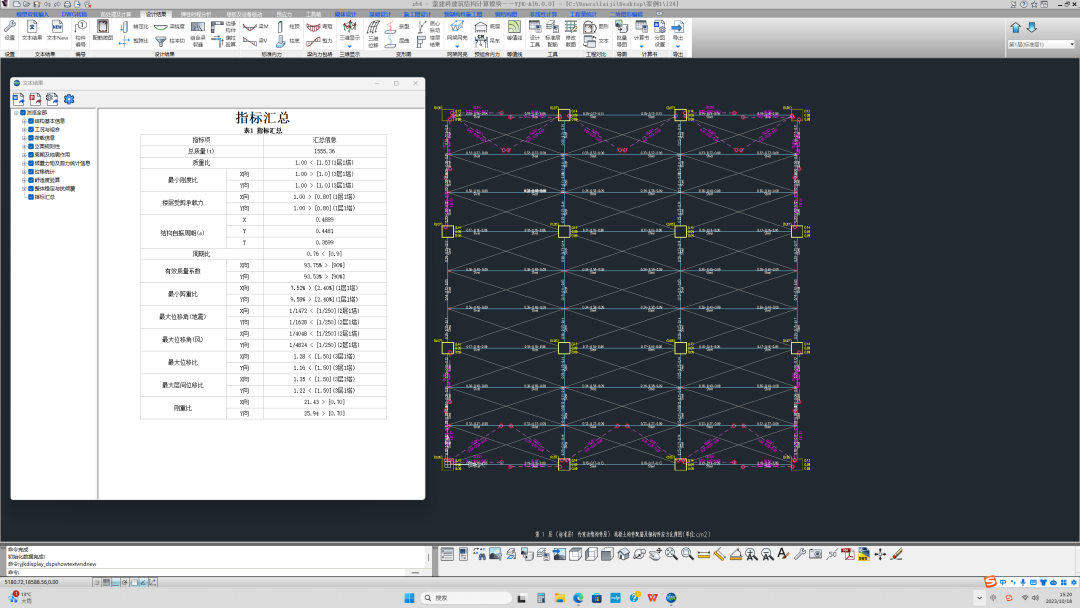This screenshot has width=1080, height=608.
Task: Open the 三维显示 3D display tool
Action: [349, 31]
